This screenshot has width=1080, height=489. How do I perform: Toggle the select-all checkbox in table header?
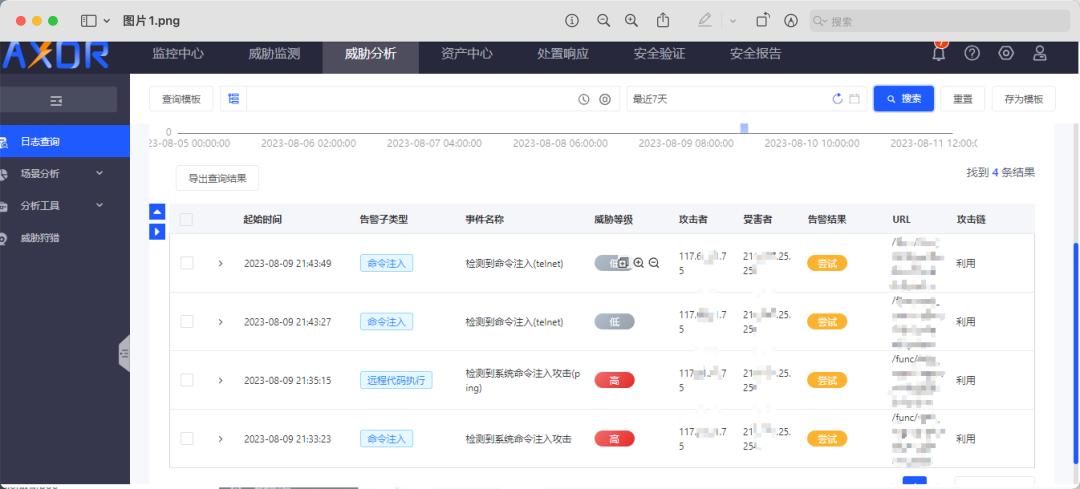pyautogui.click(x=186, y=220)
